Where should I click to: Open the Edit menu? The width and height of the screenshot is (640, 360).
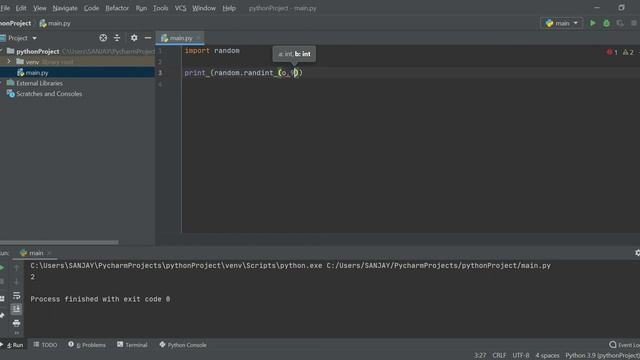click(x=21, y=8)
